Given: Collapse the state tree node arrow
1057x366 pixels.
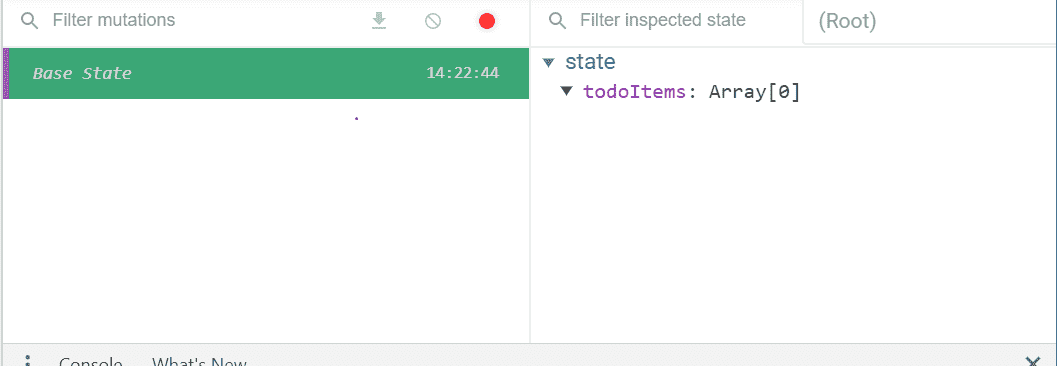Looking at the screenshot, I should (549, 63).
